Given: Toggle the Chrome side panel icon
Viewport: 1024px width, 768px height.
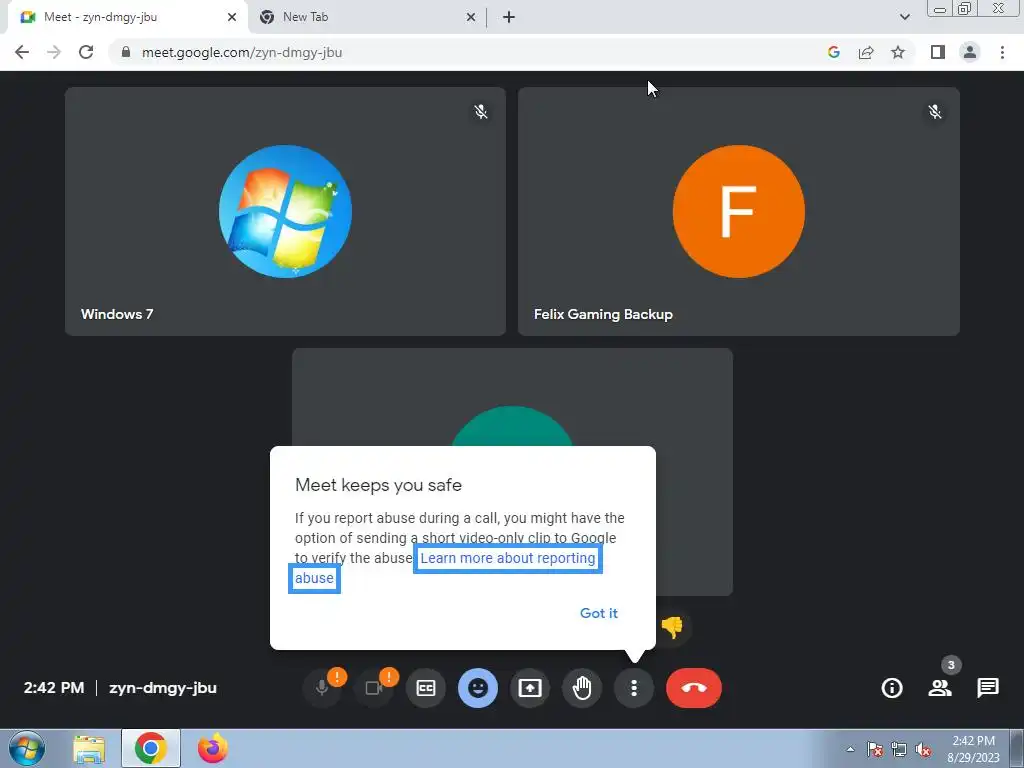Looking at the screenshot, I should click(938, 52).
